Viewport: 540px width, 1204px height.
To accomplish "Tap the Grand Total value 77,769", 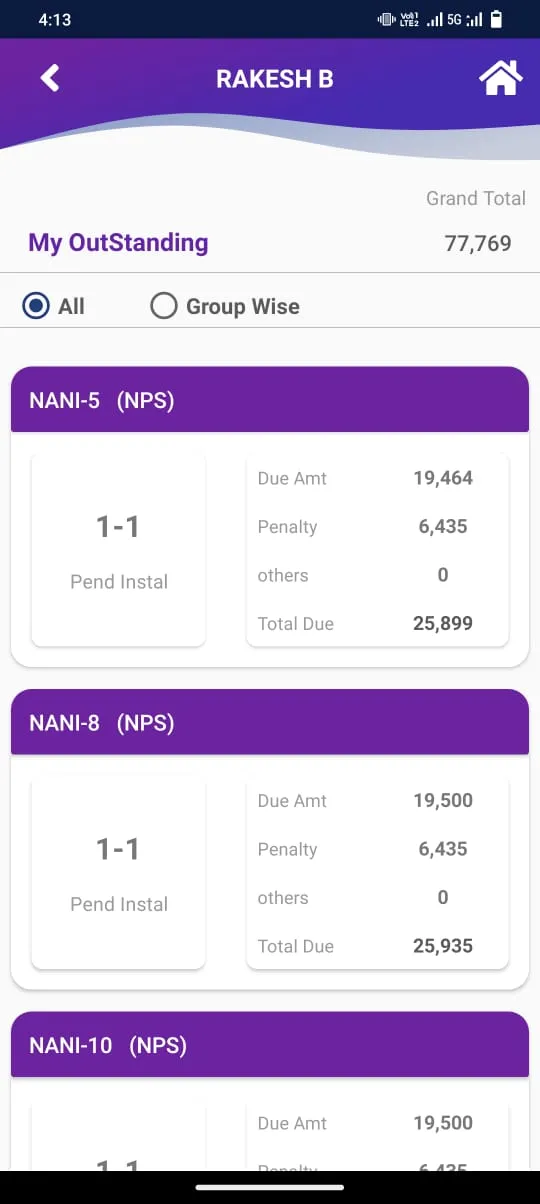I will pos(478,243).
